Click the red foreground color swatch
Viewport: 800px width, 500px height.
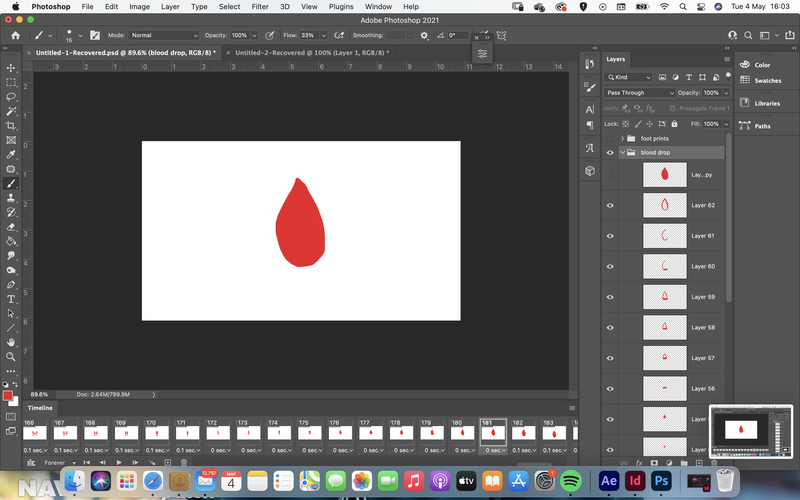pyautogui.click(x=8, y=396)
